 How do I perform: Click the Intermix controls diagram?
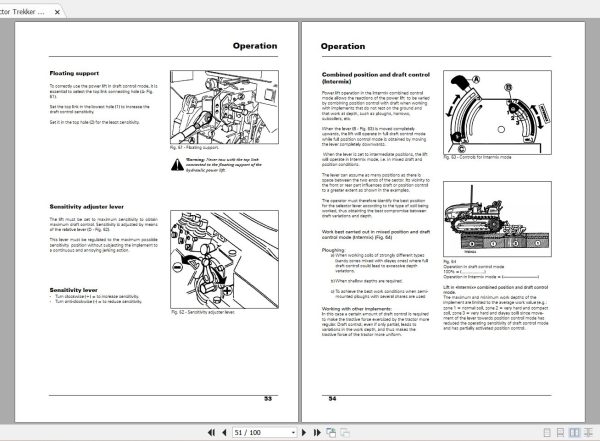point(497,113)
